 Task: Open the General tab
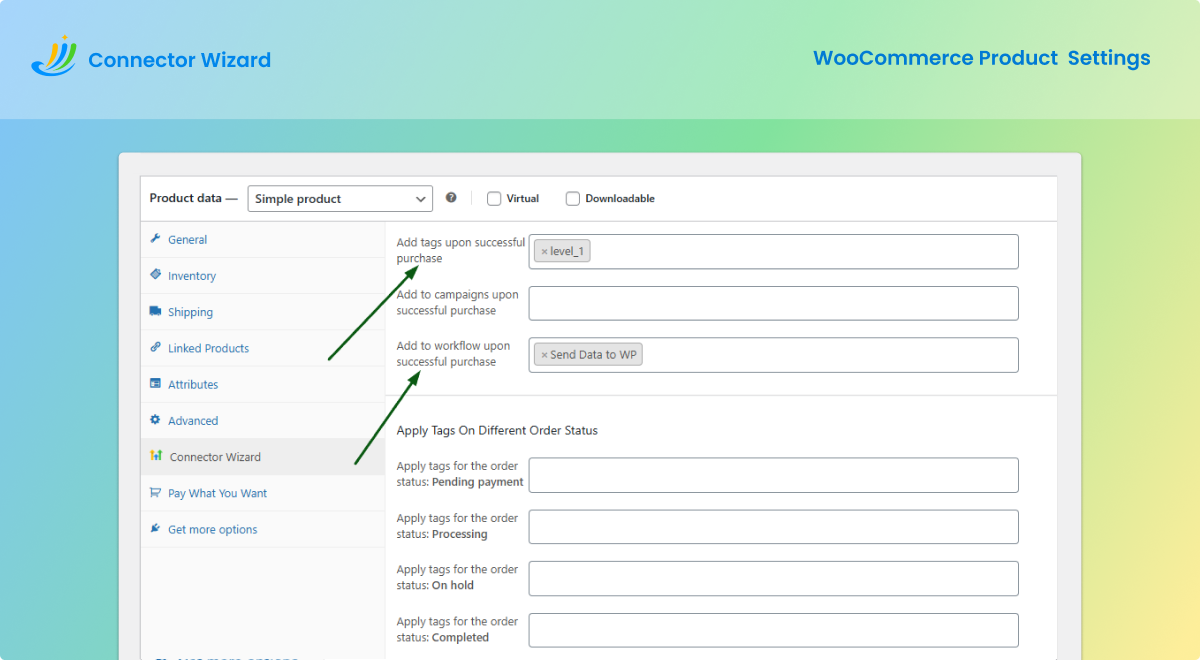[262, 240]
